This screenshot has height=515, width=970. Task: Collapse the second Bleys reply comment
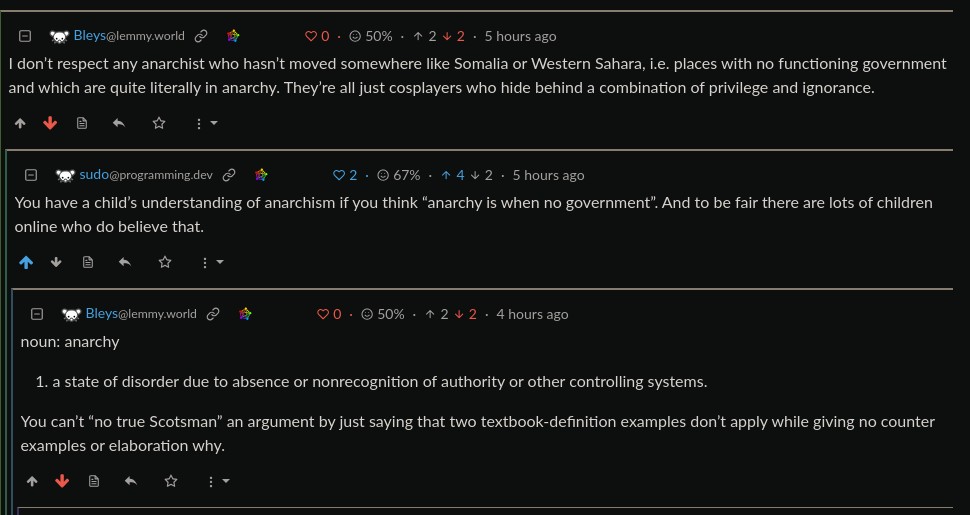(x=37, y=314)
